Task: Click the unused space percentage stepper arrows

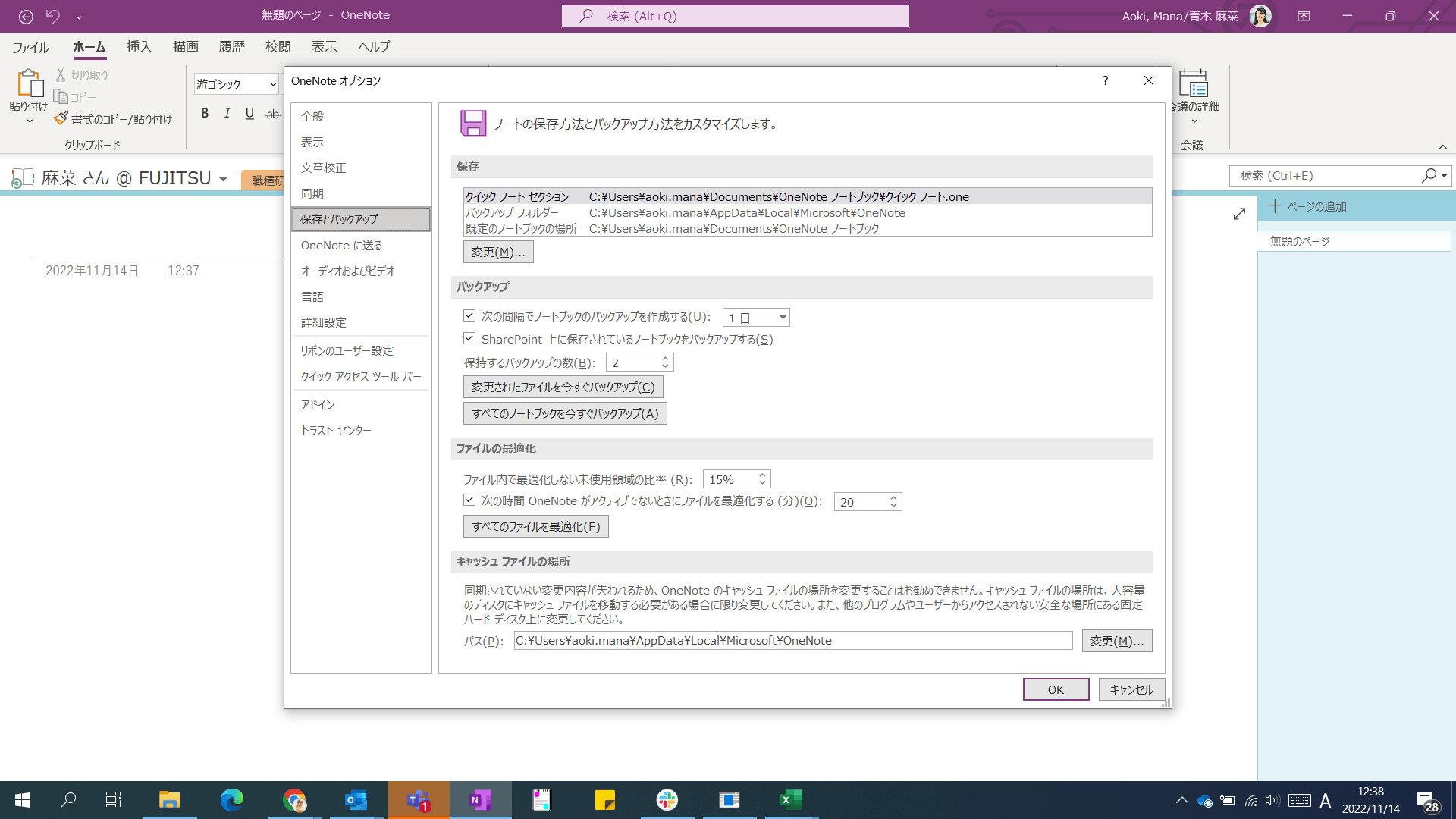Action: [762, 479]
